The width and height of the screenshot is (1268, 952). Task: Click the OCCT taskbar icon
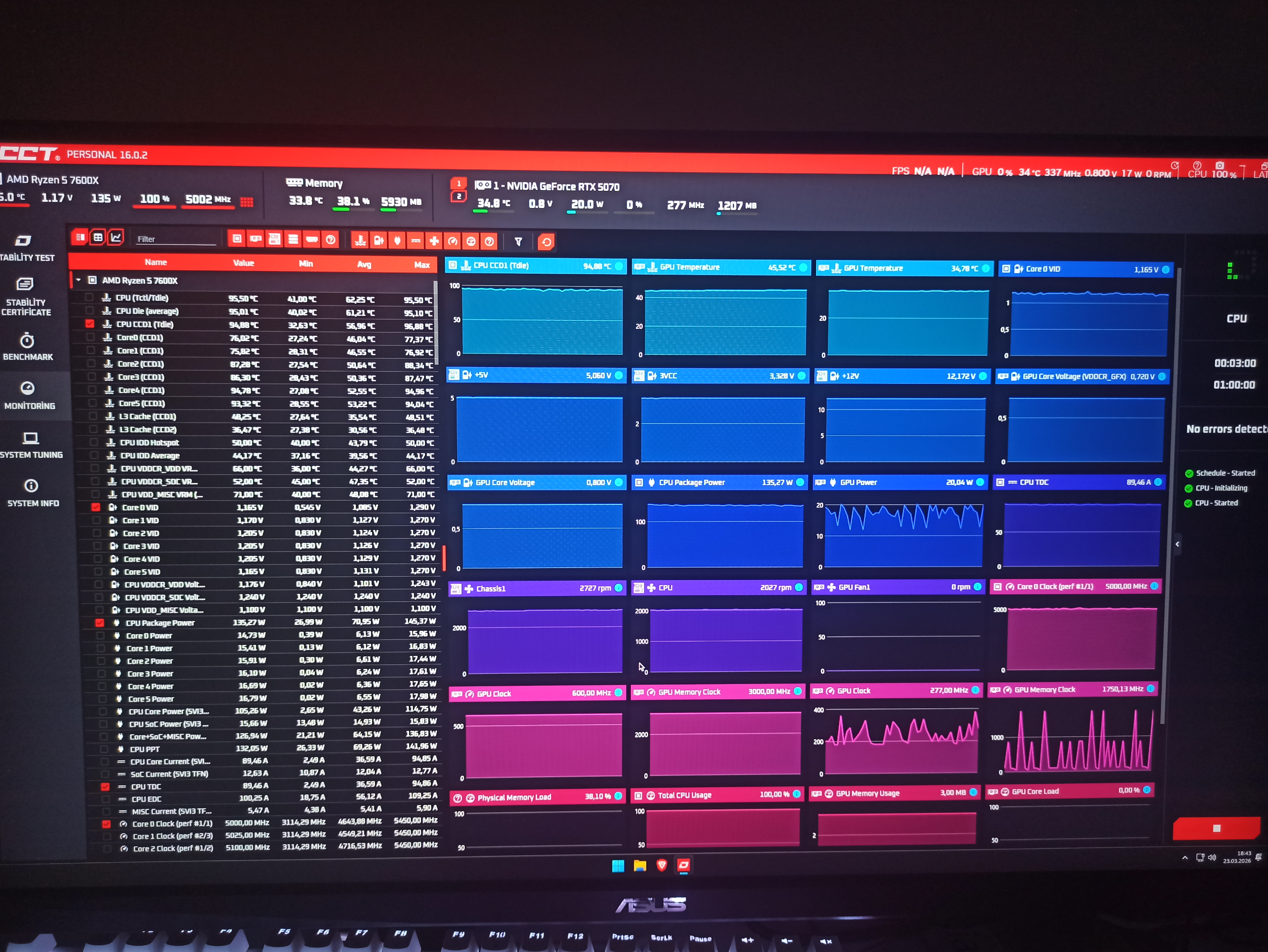[x=683, y=865]
